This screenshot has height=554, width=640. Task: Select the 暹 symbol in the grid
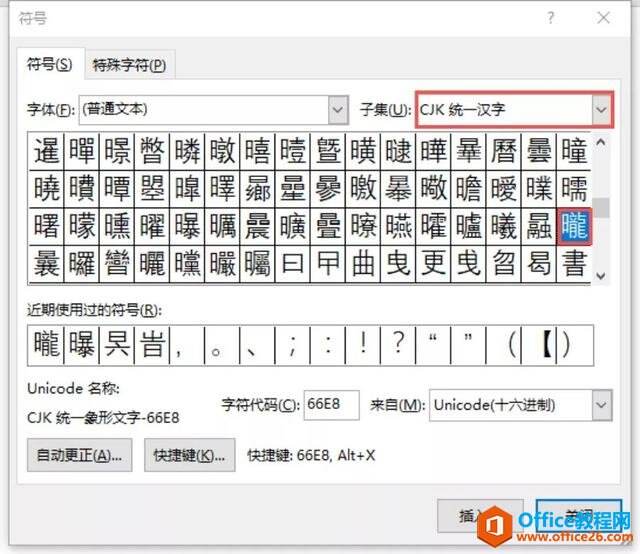point(47,151)
